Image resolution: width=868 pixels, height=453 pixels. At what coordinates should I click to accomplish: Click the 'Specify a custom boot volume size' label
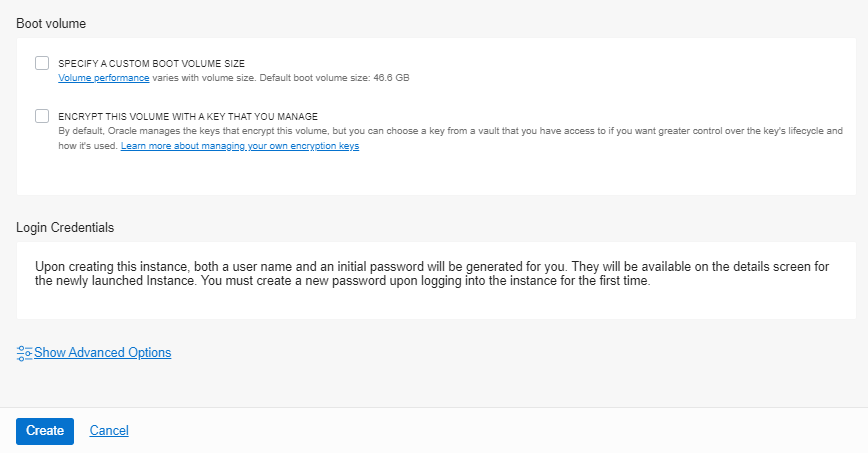click(151, 63)
